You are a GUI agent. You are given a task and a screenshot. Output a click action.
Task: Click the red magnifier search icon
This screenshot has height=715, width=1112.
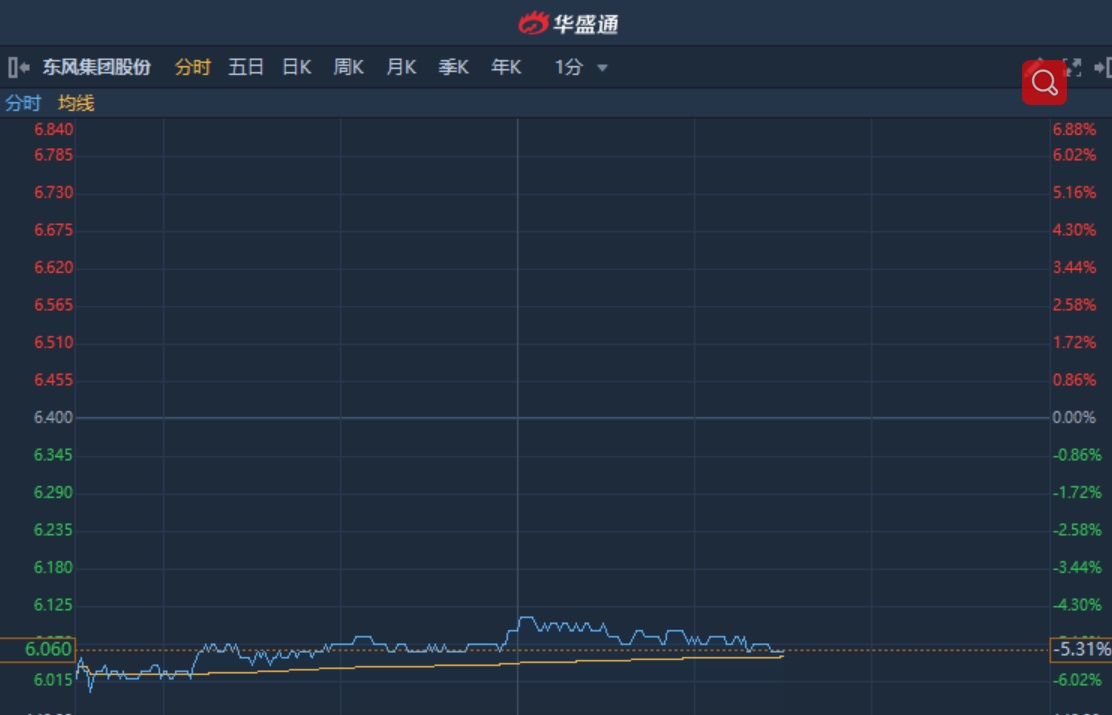[1044, 82]
